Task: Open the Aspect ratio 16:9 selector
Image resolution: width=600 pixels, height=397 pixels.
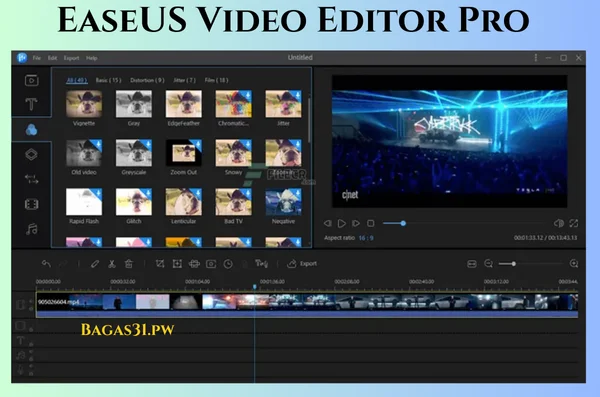Action: [366, 238]
